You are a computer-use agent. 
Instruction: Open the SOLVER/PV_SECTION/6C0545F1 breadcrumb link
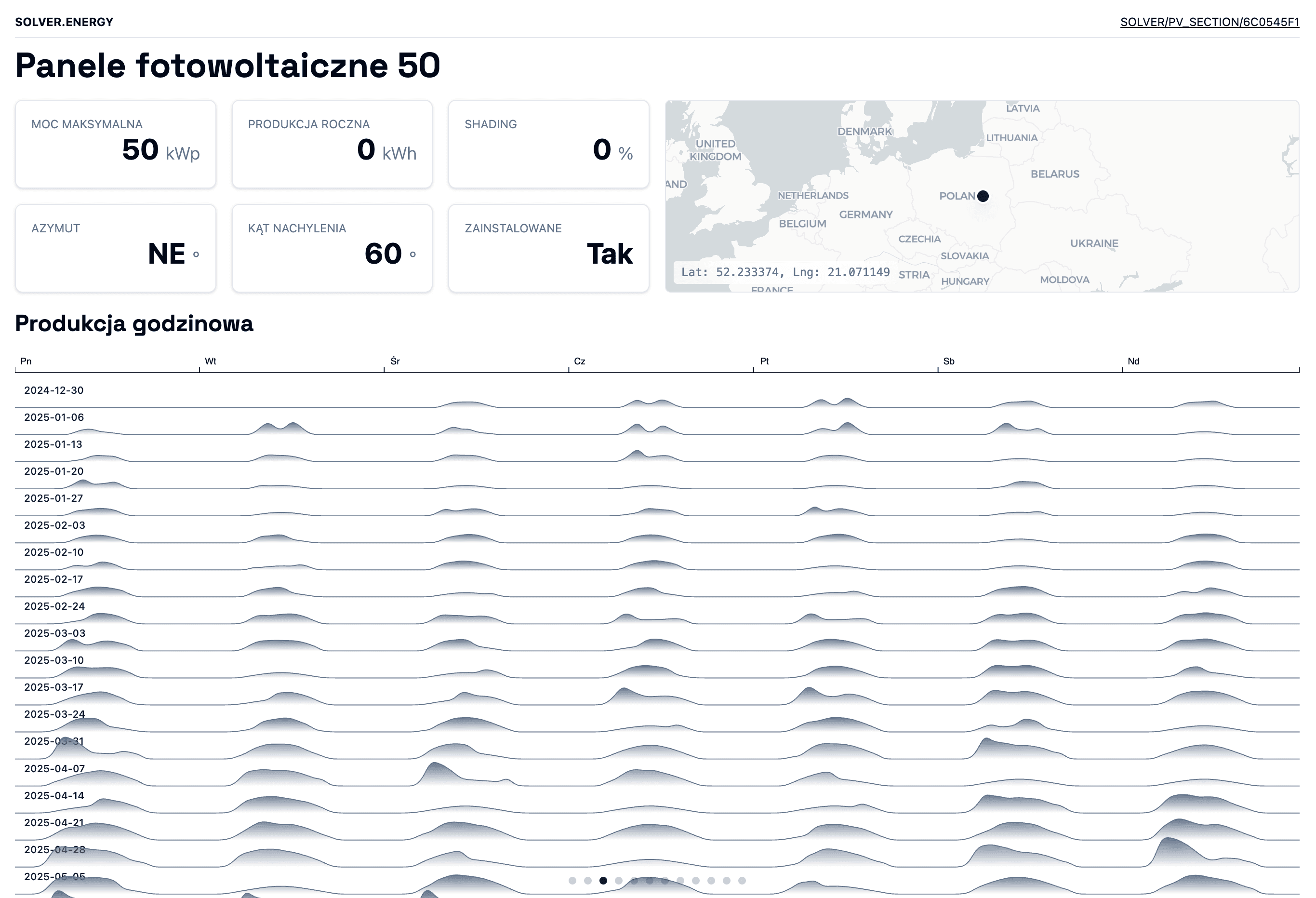[x=1210, y=22]
